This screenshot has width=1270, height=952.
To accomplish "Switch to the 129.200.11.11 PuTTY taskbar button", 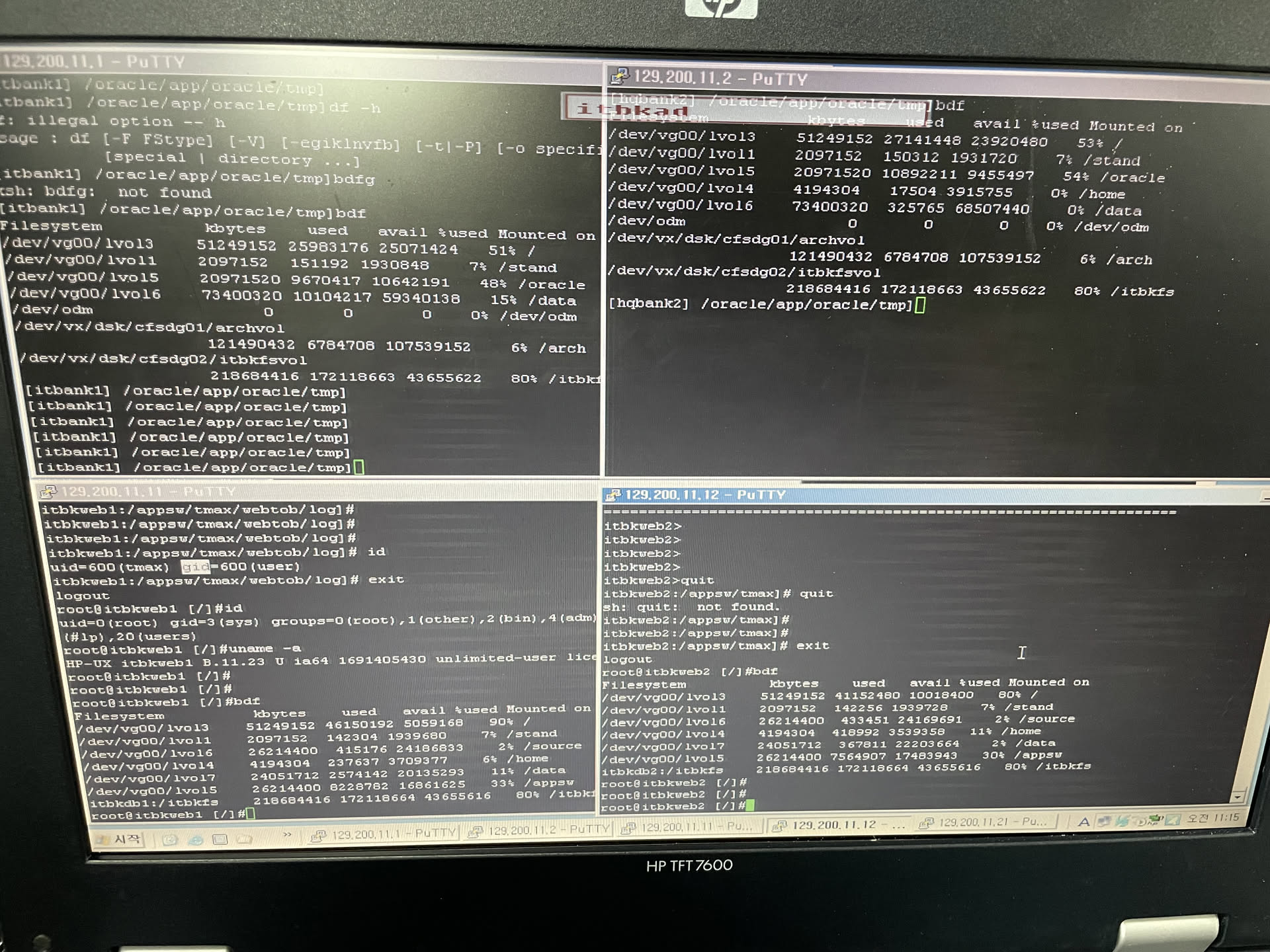I will [688, 827].
